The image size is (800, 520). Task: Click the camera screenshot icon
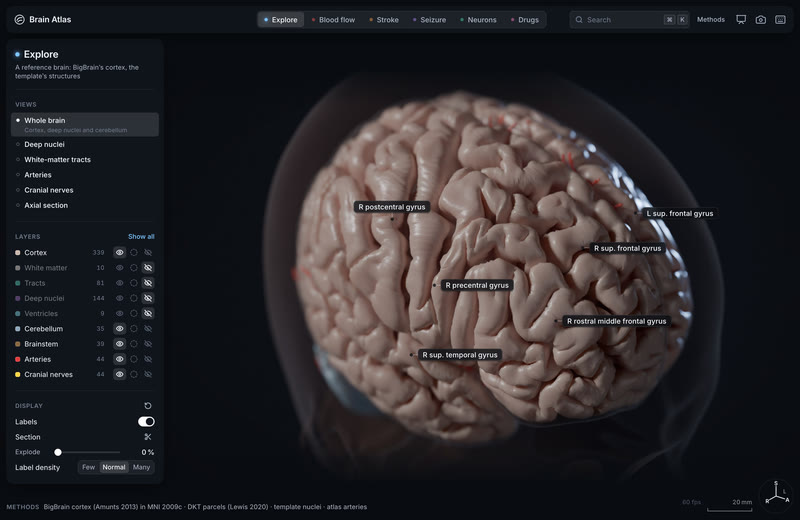760,19
